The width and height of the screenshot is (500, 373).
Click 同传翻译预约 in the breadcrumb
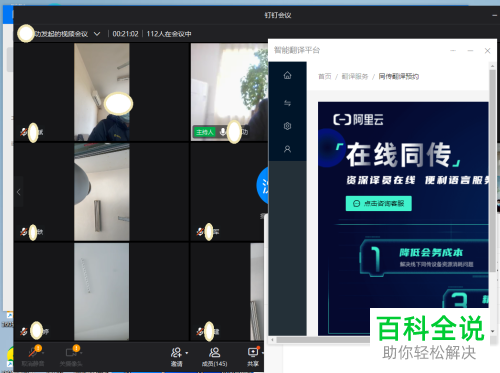pos(399,77)
